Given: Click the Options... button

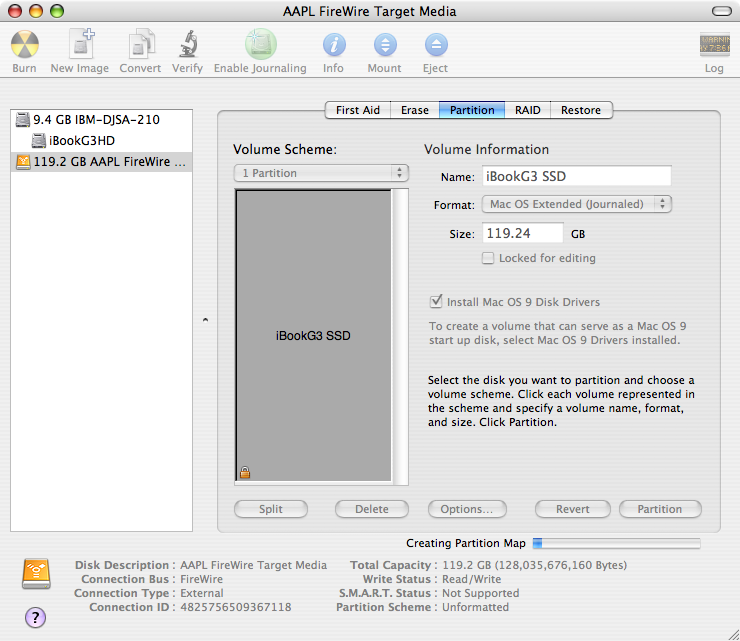Looking at the screenshot, I should point(467,509).
